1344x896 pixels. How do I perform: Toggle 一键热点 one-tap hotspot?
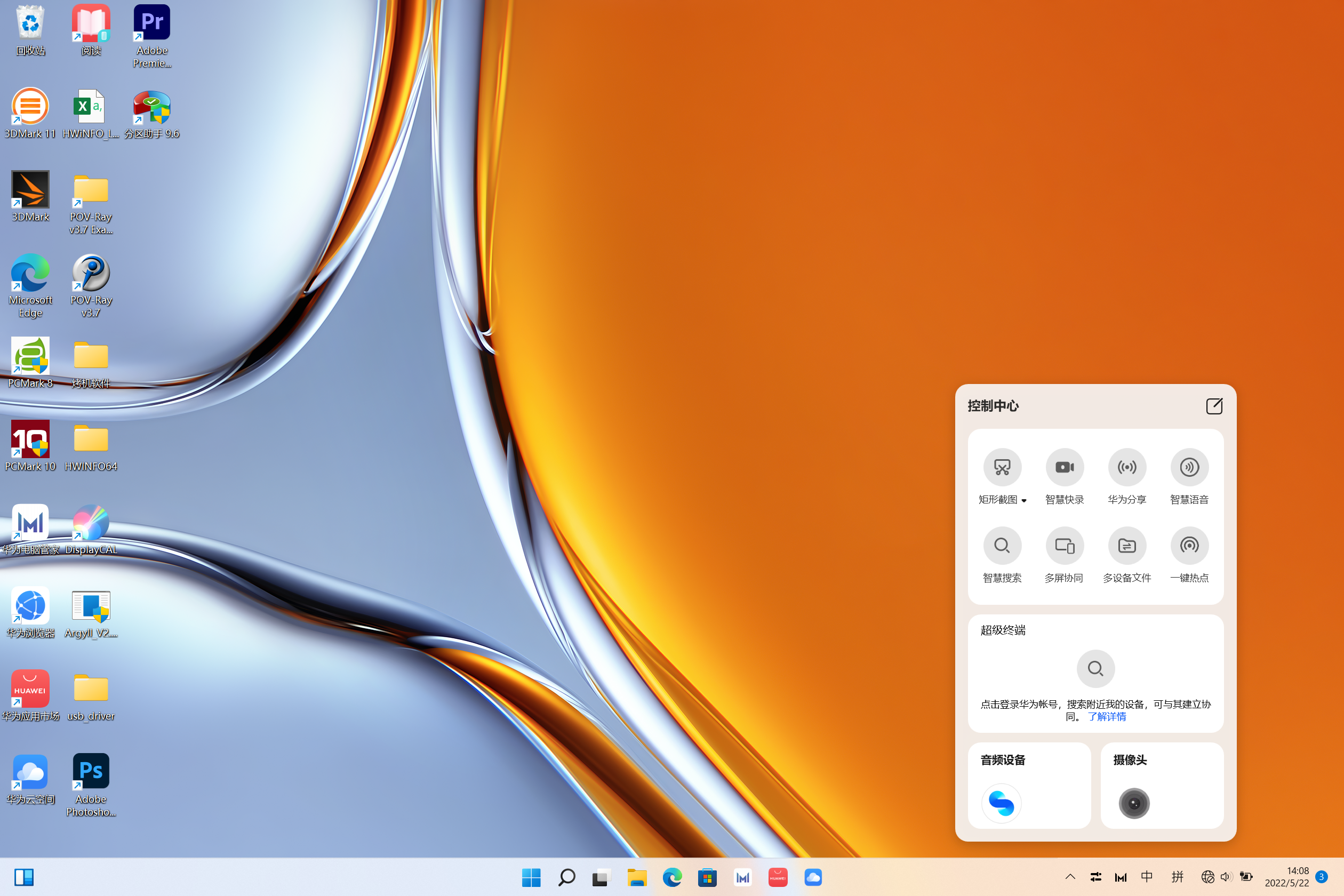tap(1189, 545)
